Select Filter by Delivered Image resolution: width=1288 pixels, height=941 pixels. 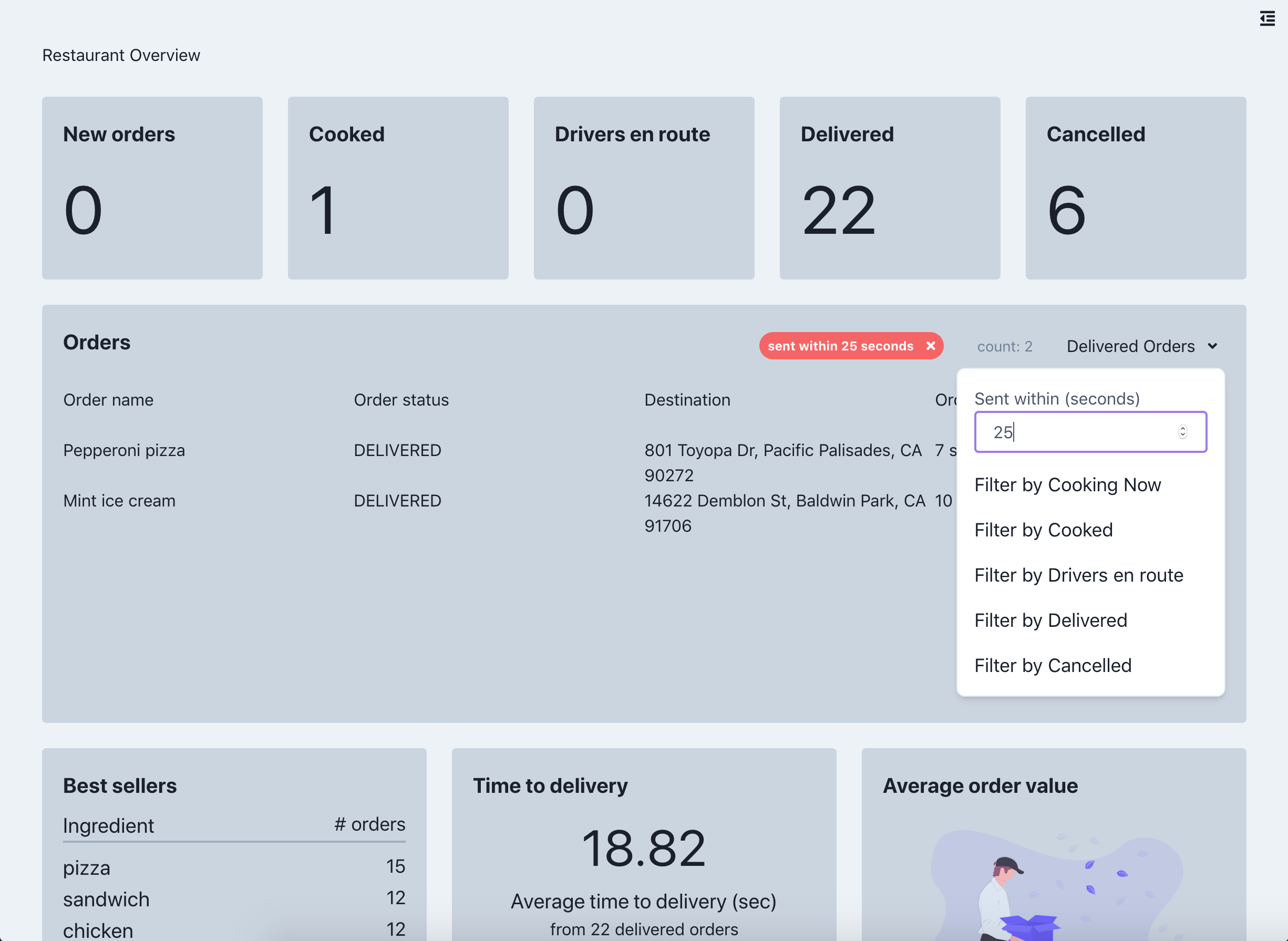pos(1051,621)
